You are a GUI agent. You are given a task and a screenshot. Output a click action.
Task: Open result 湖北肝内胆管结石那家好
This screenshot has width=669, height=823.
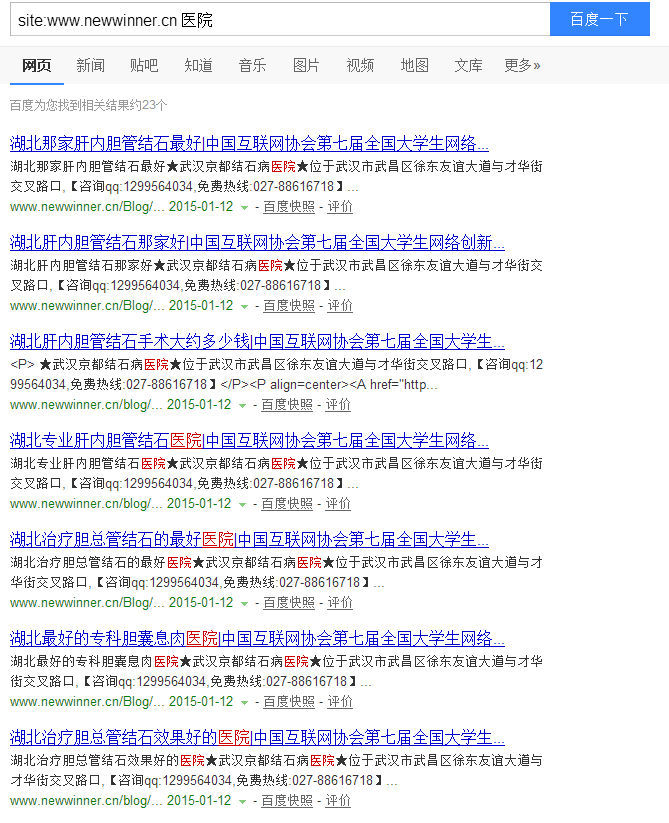pyautogui.click(x=257, y=242)
